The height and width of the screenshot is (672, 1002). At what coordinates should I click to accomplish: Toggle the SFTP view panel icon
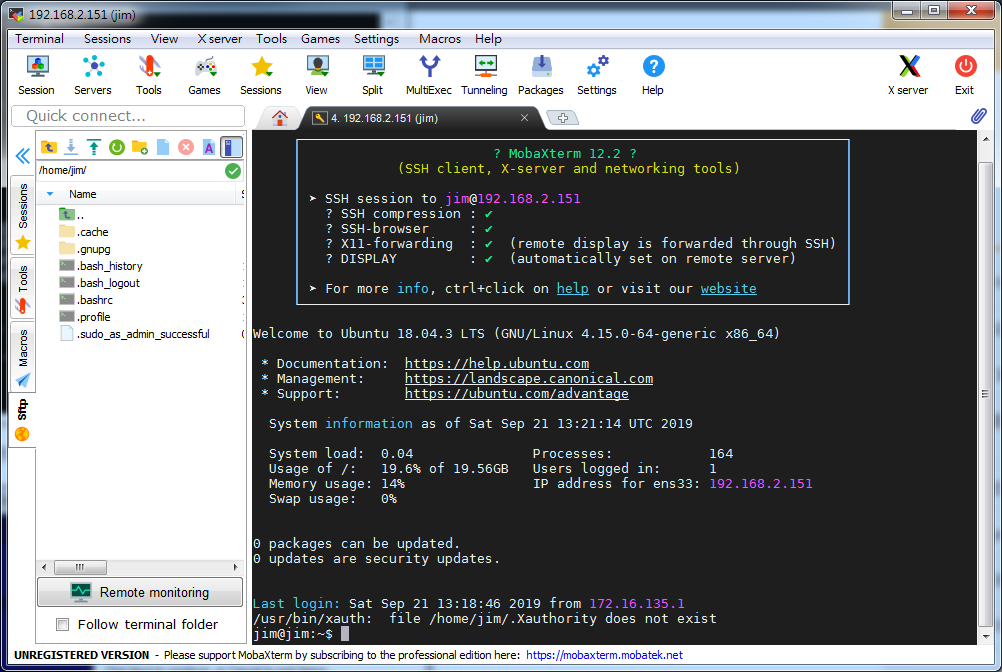pyautogui.click(x=231, y=147)
